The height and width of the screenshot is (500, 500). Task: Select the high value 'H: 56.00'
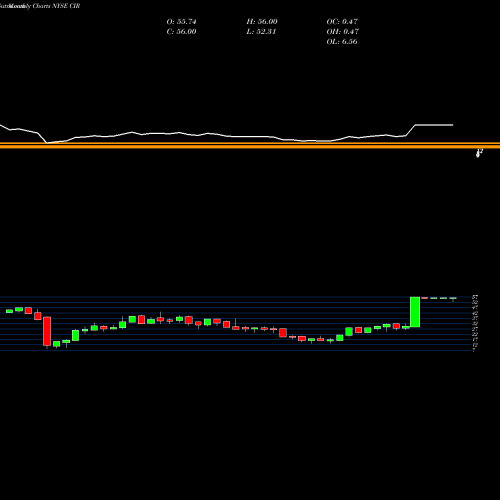click(262, 22)
